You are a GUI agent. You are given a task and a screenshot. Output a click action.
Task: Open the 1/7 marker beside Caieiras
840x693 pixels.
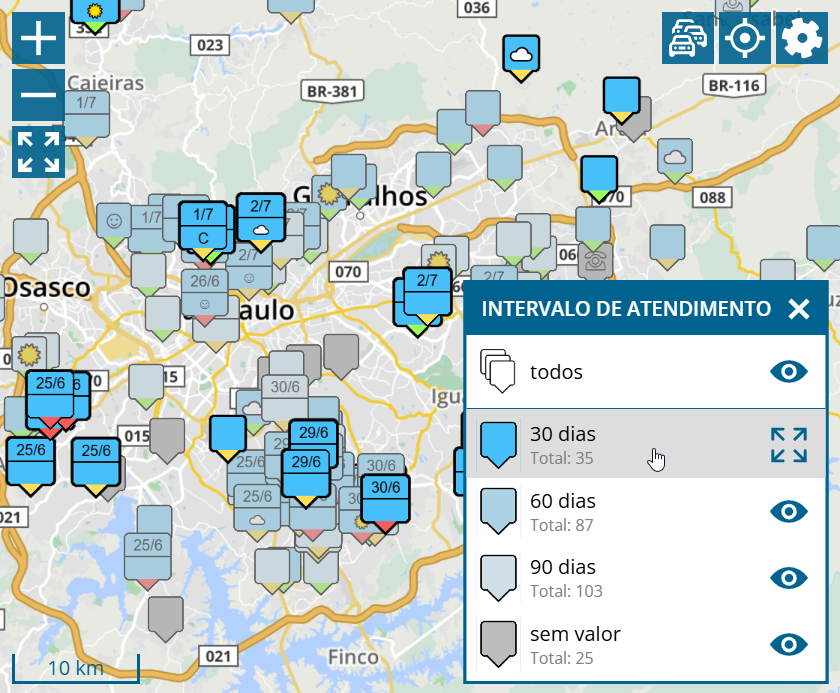(87, 118)
